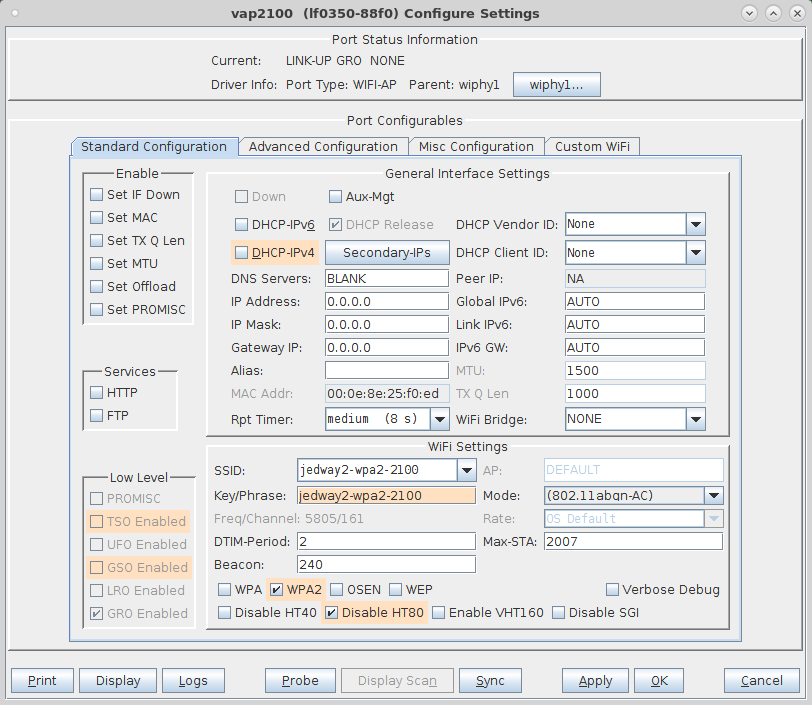Open the Rpt Timer dropdown
The image size is (812, 705).
[439, 419]
